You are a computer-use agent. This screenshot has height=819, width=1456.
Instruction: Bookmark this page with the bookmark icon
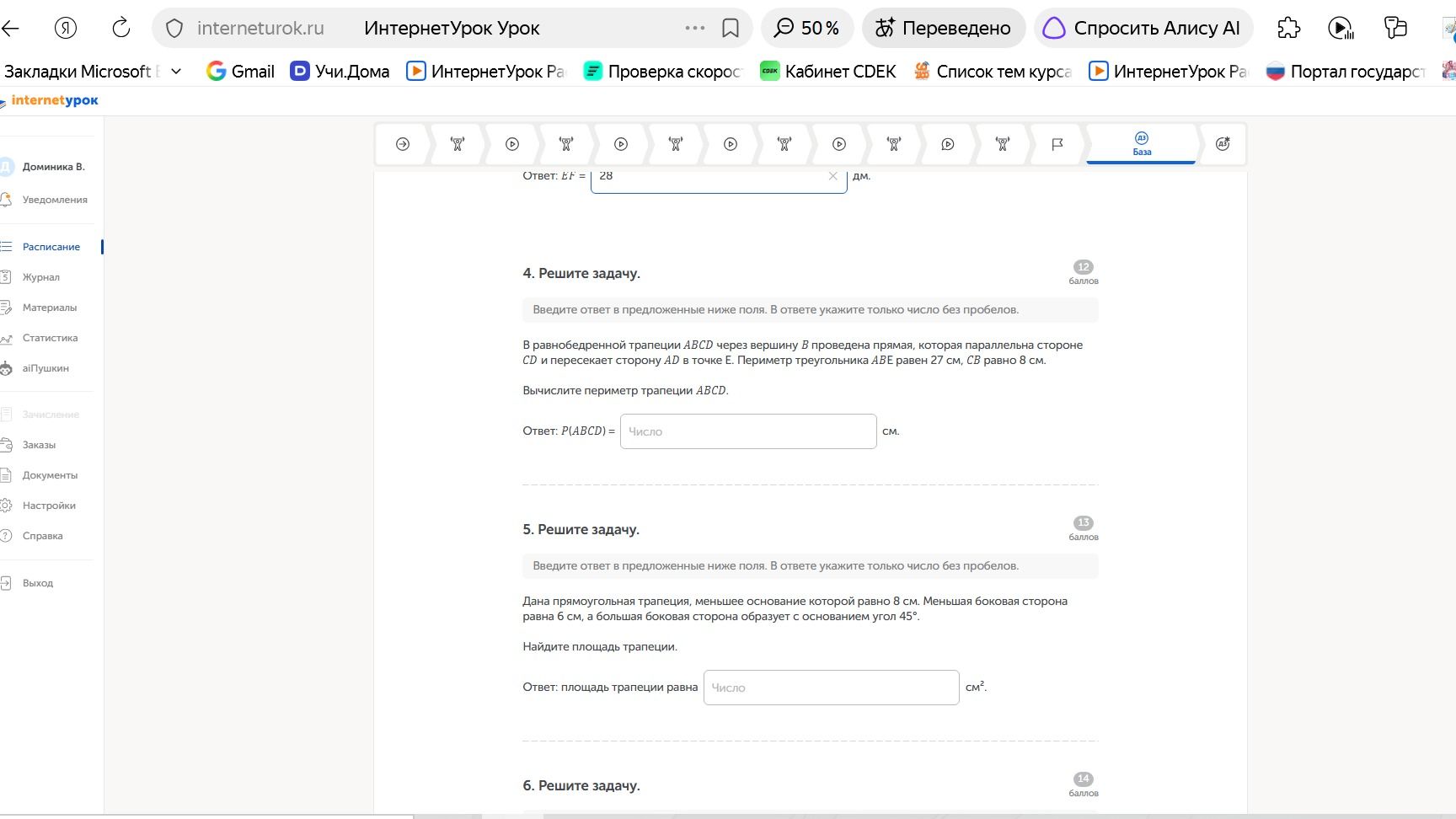(x=731, y=29)
